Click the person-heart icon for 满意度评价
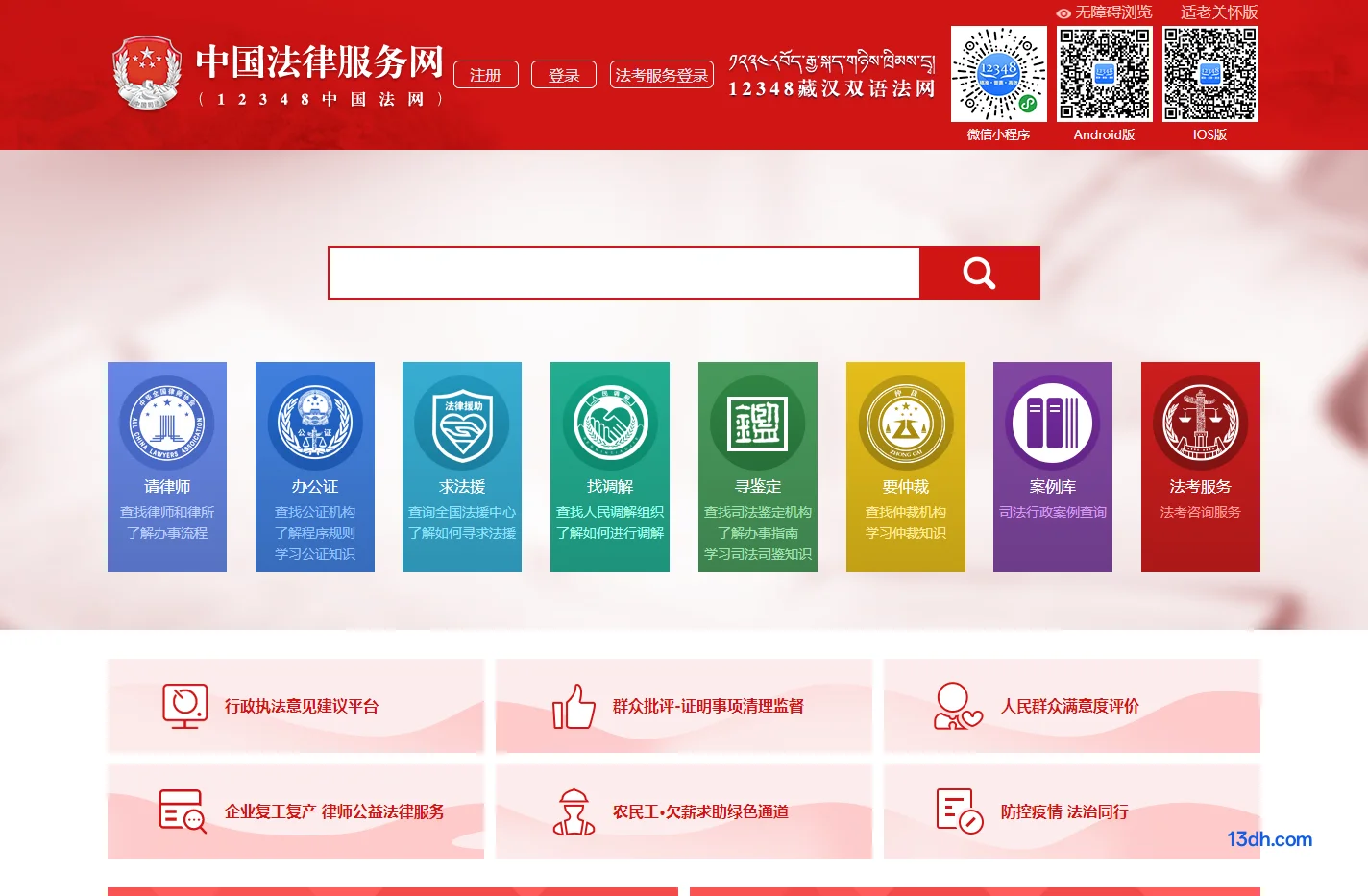Image resolution: width=1368 pixels, height=896 pixels. (x=958, y=706)
